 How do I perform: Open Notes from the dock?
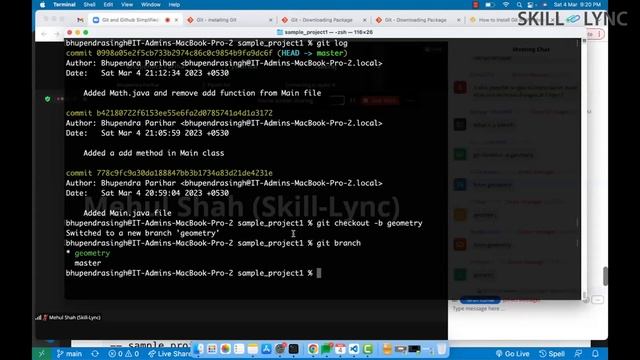(253, 349)
